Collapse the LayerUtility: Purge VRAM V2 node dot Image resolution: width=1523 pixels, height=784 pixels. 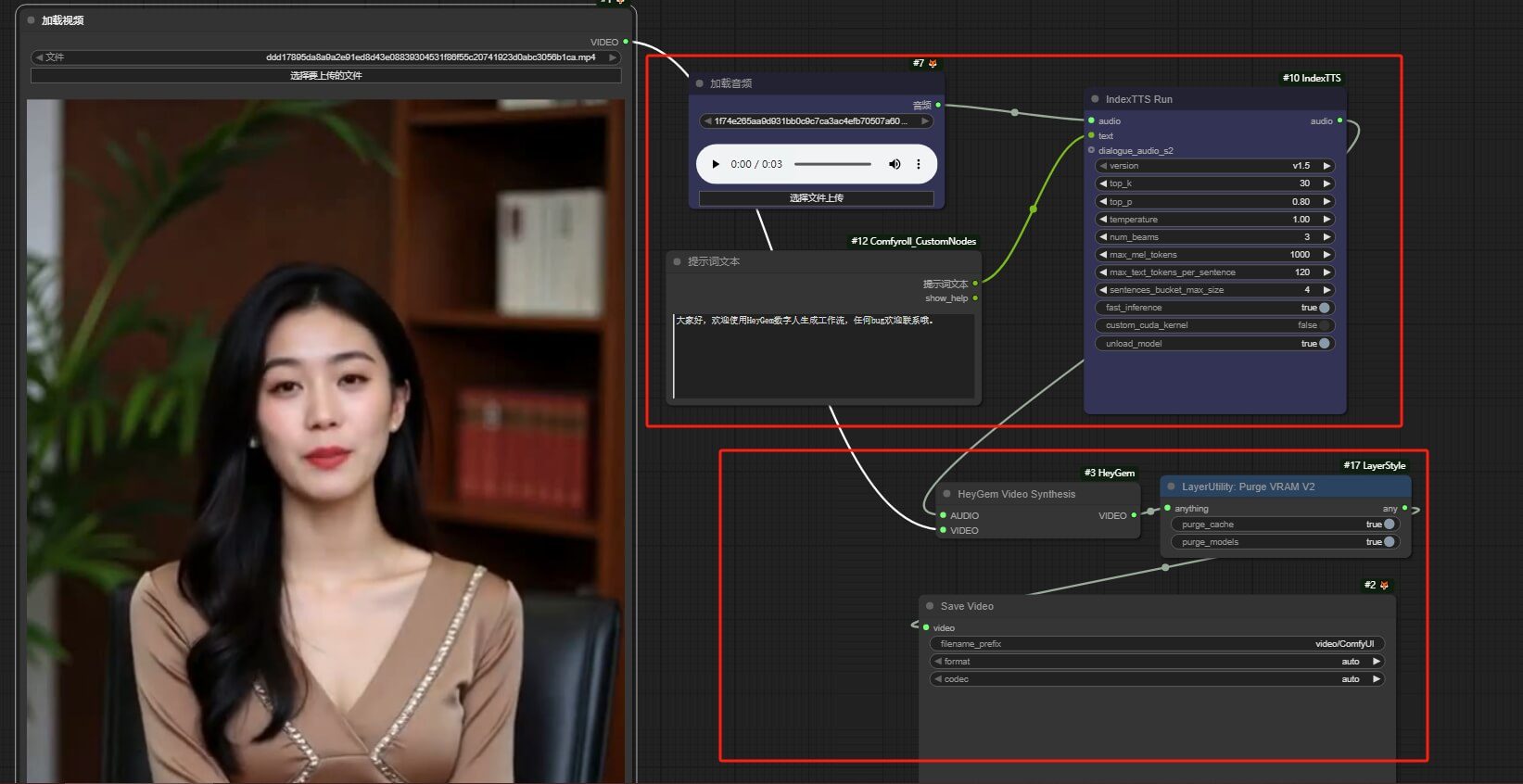[1172, 487]
